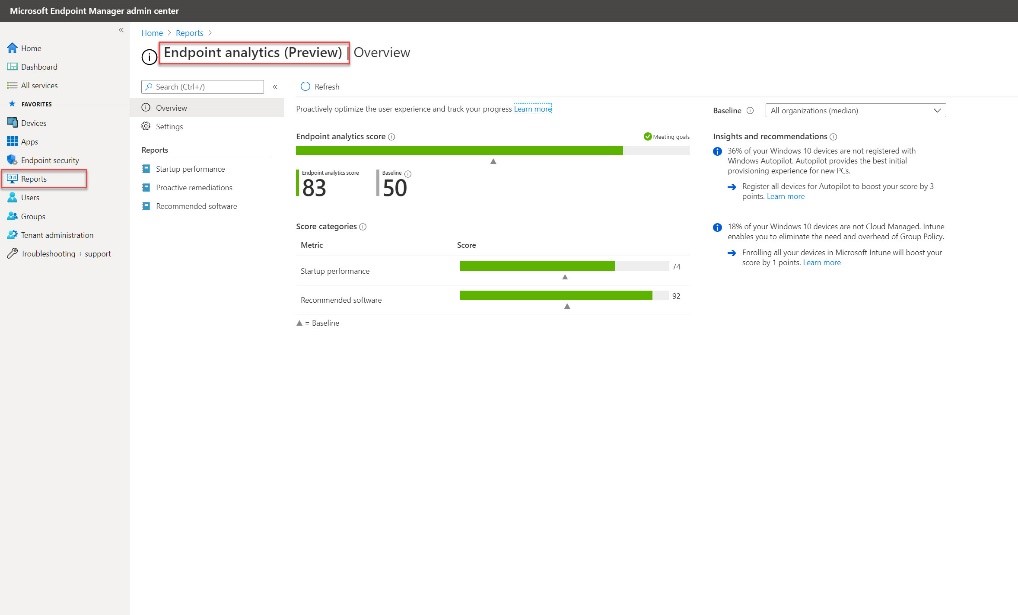Click the Overview info icon in menu
Viewport: 1018px width, 615px height.
[x=146, y=108]
